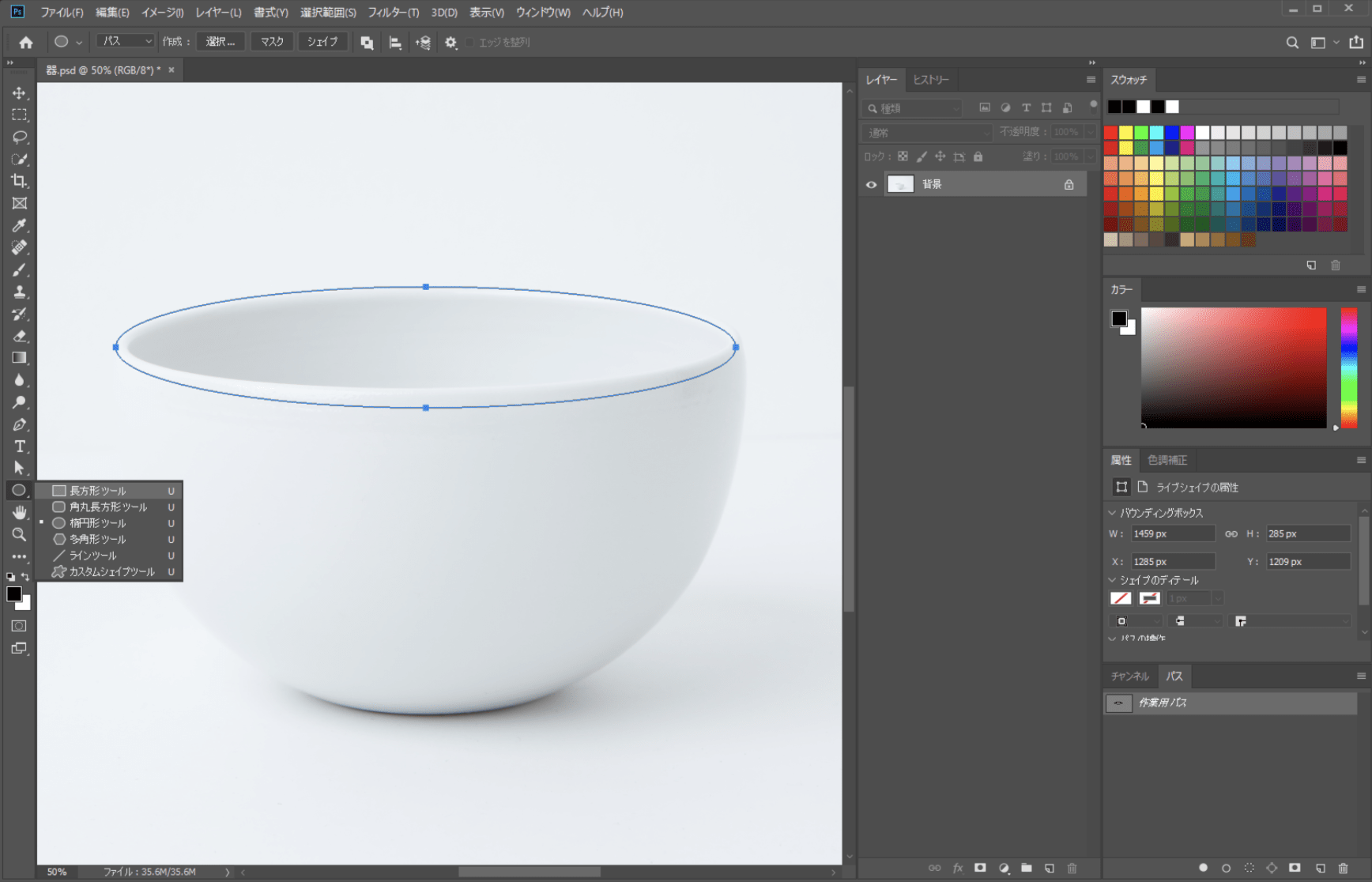
Task: Click the マスク button
Action: (272, 41)
